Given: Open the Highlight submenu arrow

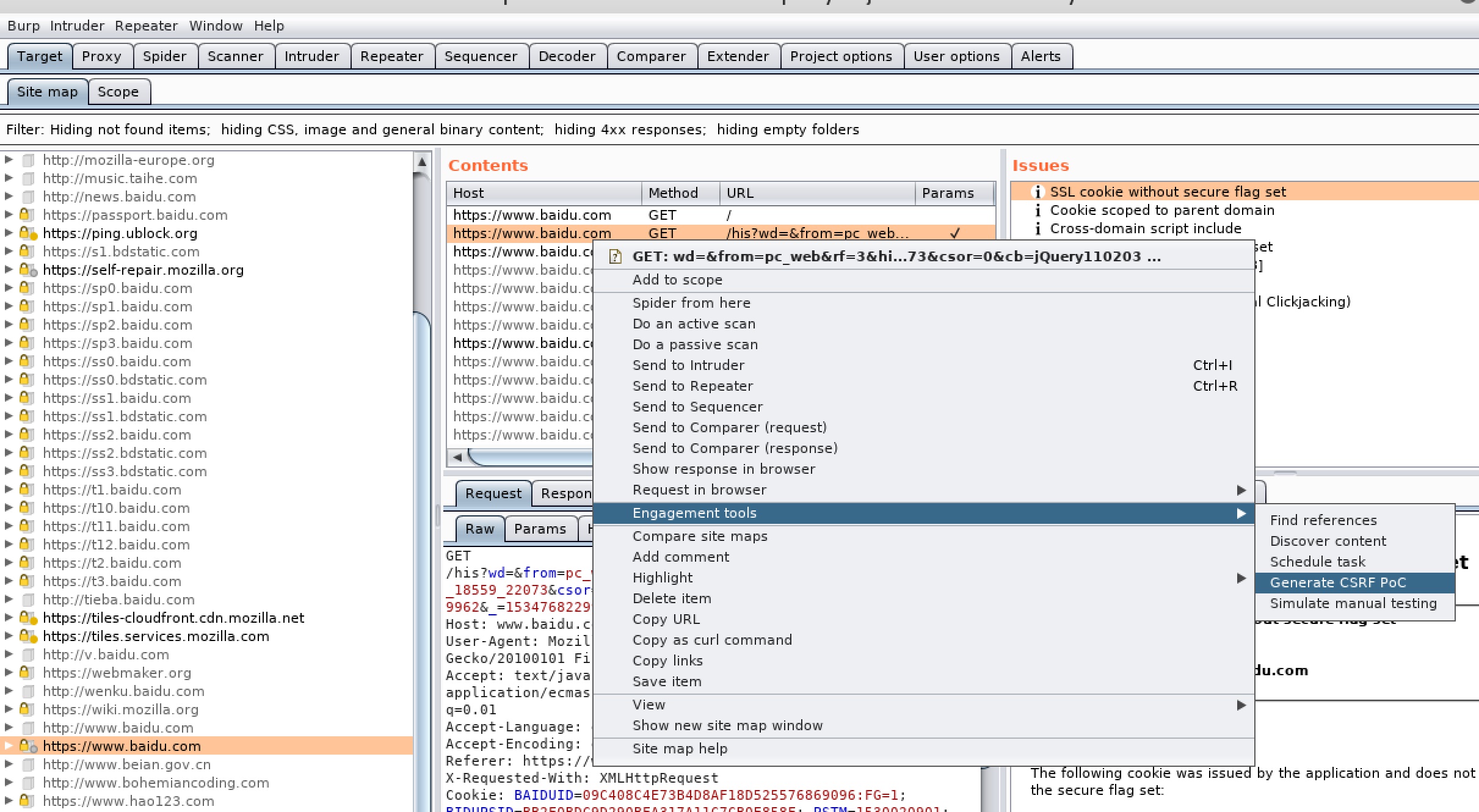Looking at the screenshot, I should 1240,578.
